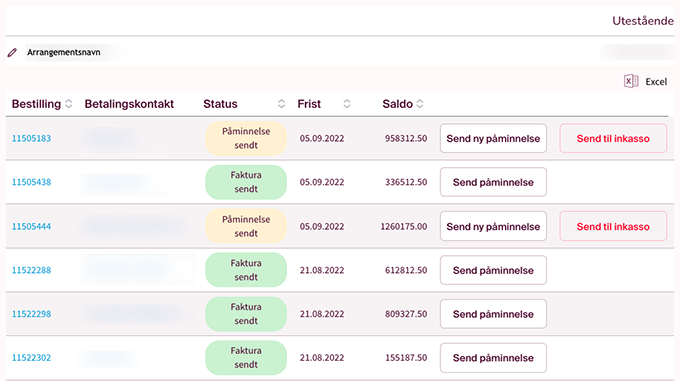The width and height of the screenshot is (680, 381).
Task: Send påminnelse for order 11522298
Action: click(x=493, y=314)
